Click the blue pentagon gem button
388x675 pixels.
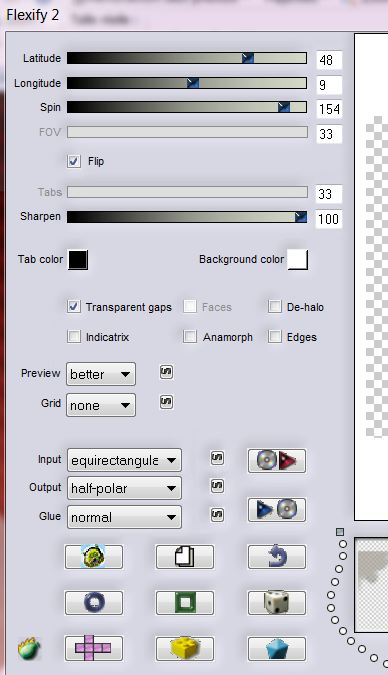[277, 648]
